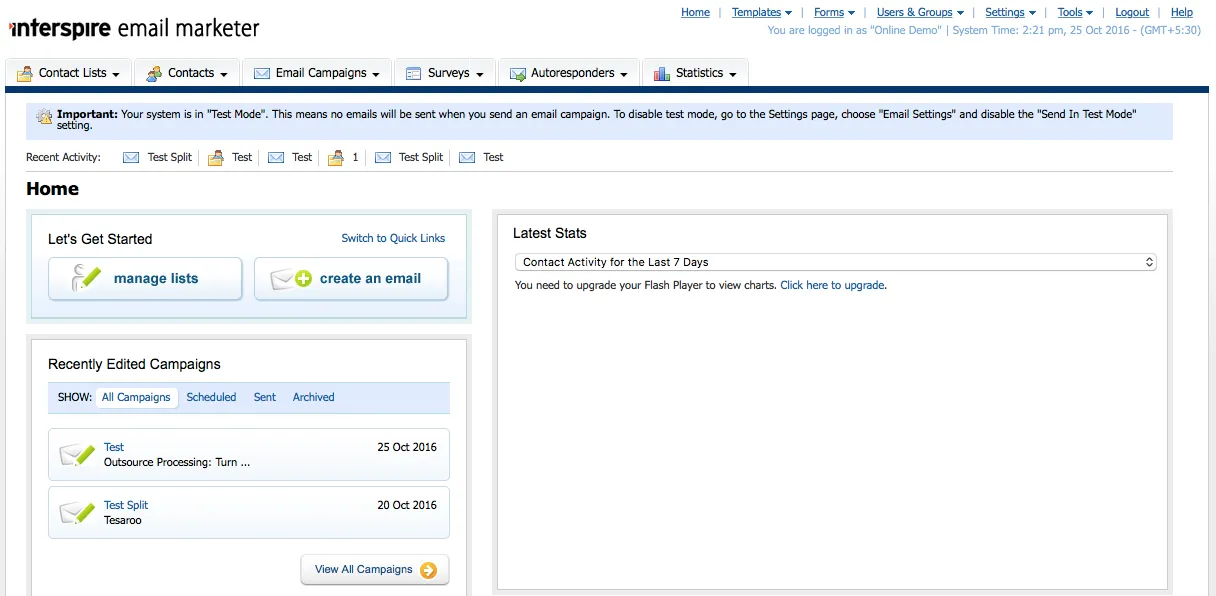Image resolution: width=1216 pixels, height=596 pixels.
Task: Open the Settings dropdown menu
Action: (1009, 12)
